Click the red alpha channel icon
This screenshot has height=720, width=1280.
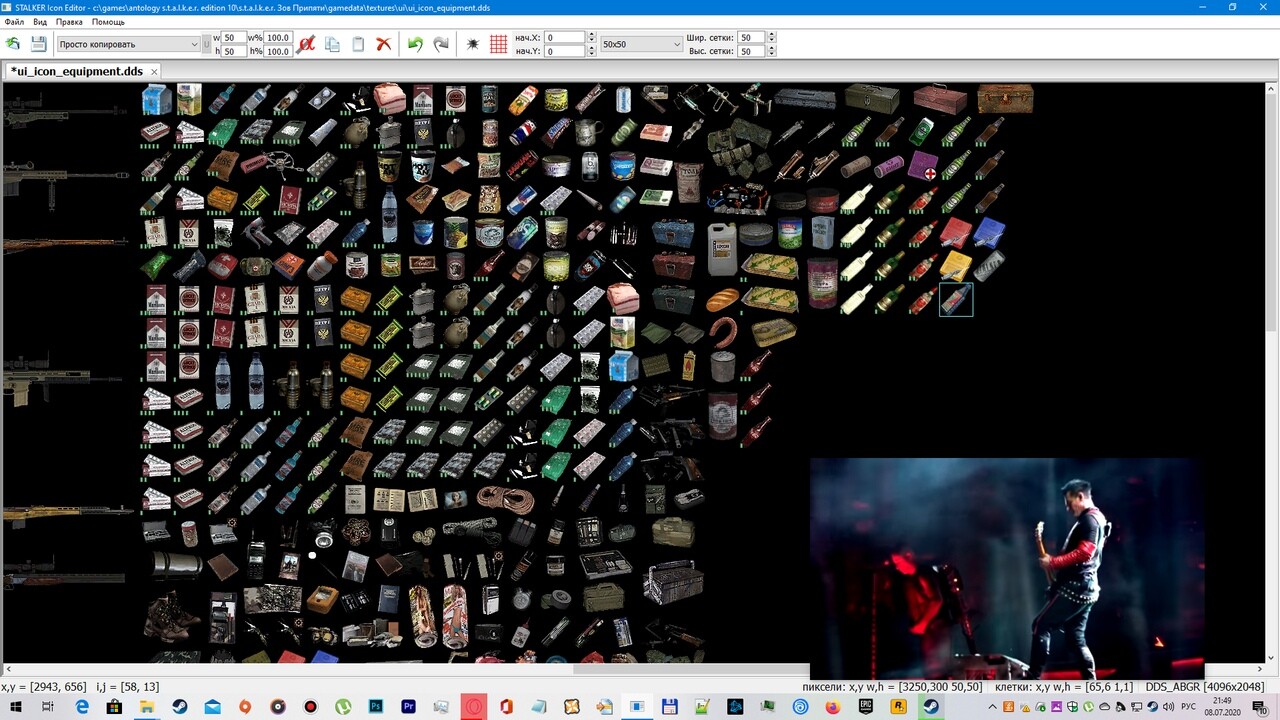(306, 44)
